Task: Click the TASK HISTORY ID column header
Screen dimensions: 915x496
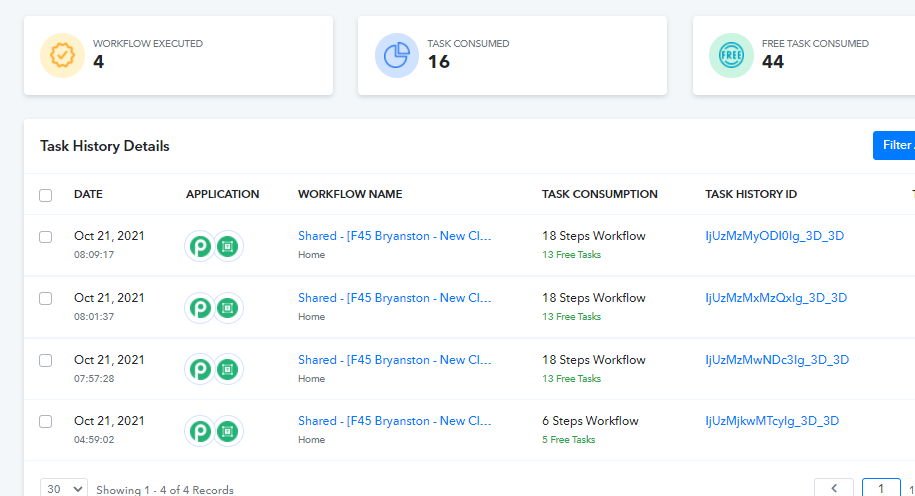Action: (751, 194)
